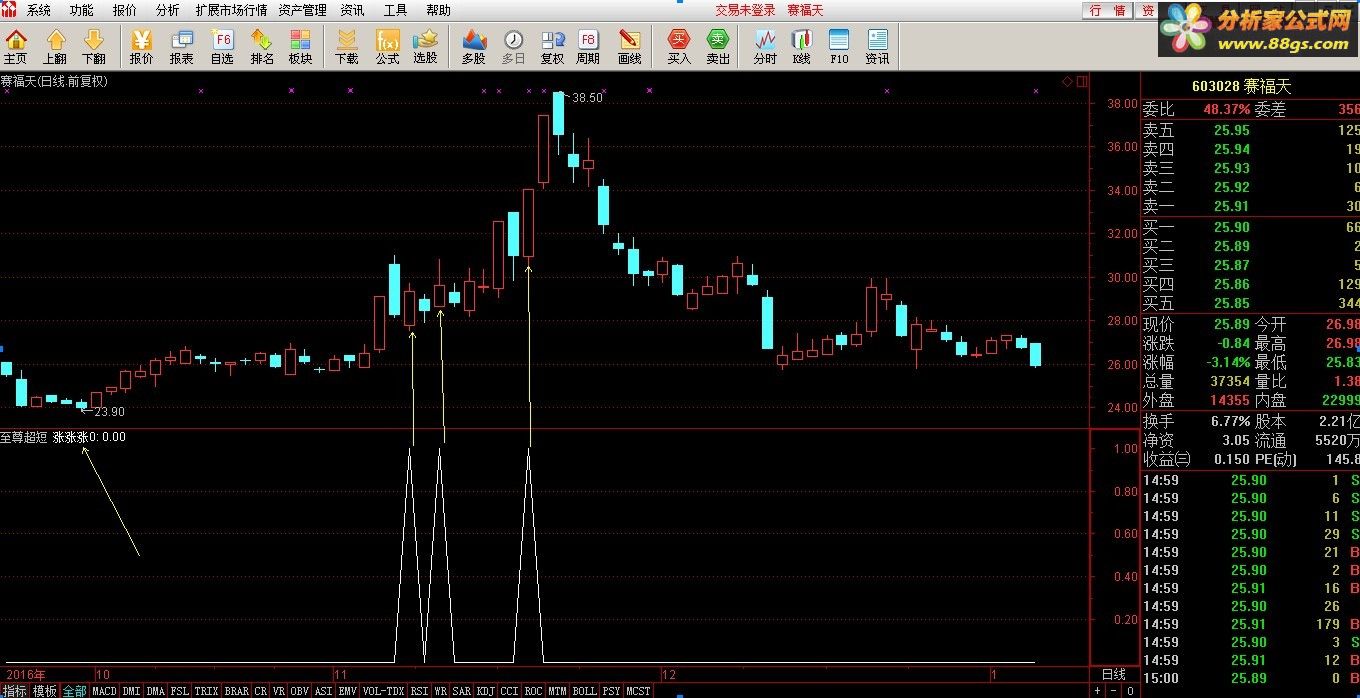The height and width of the screenshot is (698, 1360).
Task: Open the 排名 ranking icon
Action: pos(262,47)
